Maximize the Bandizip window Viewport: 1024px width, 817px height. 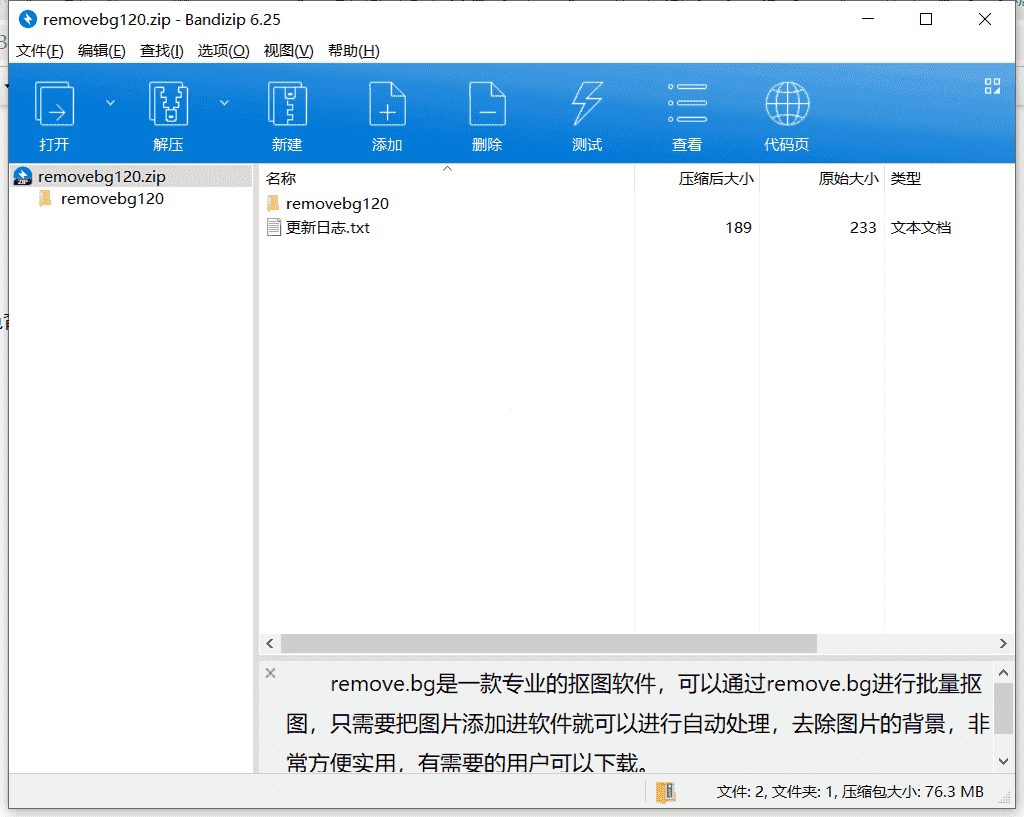coord(926,20)
